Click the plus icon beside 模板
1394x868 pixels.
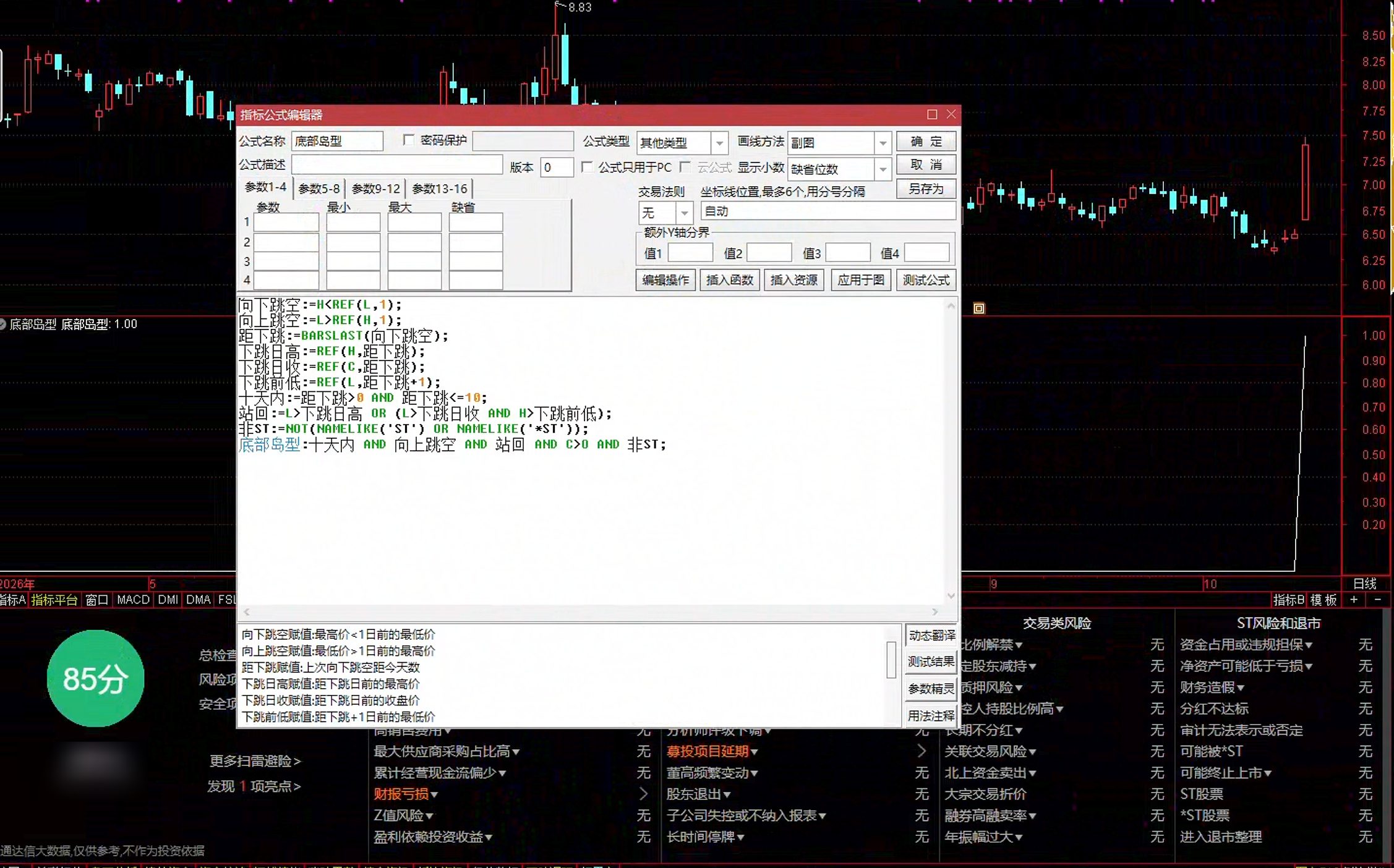pos(1353,600)
